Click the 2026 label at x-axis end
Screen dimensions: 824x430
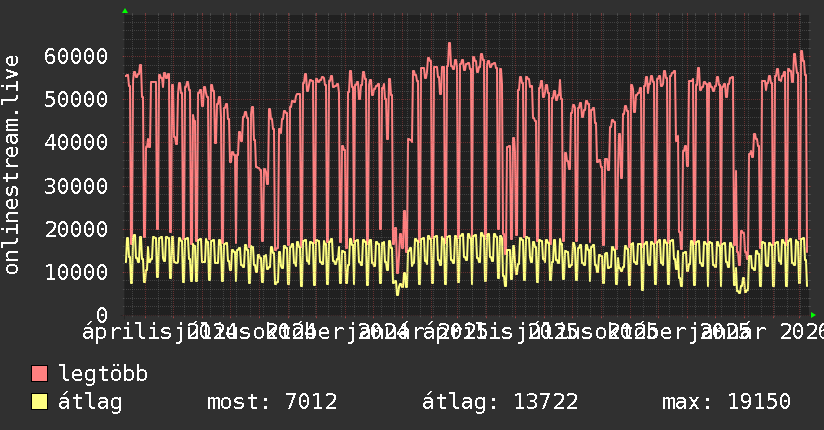[798, 330]
